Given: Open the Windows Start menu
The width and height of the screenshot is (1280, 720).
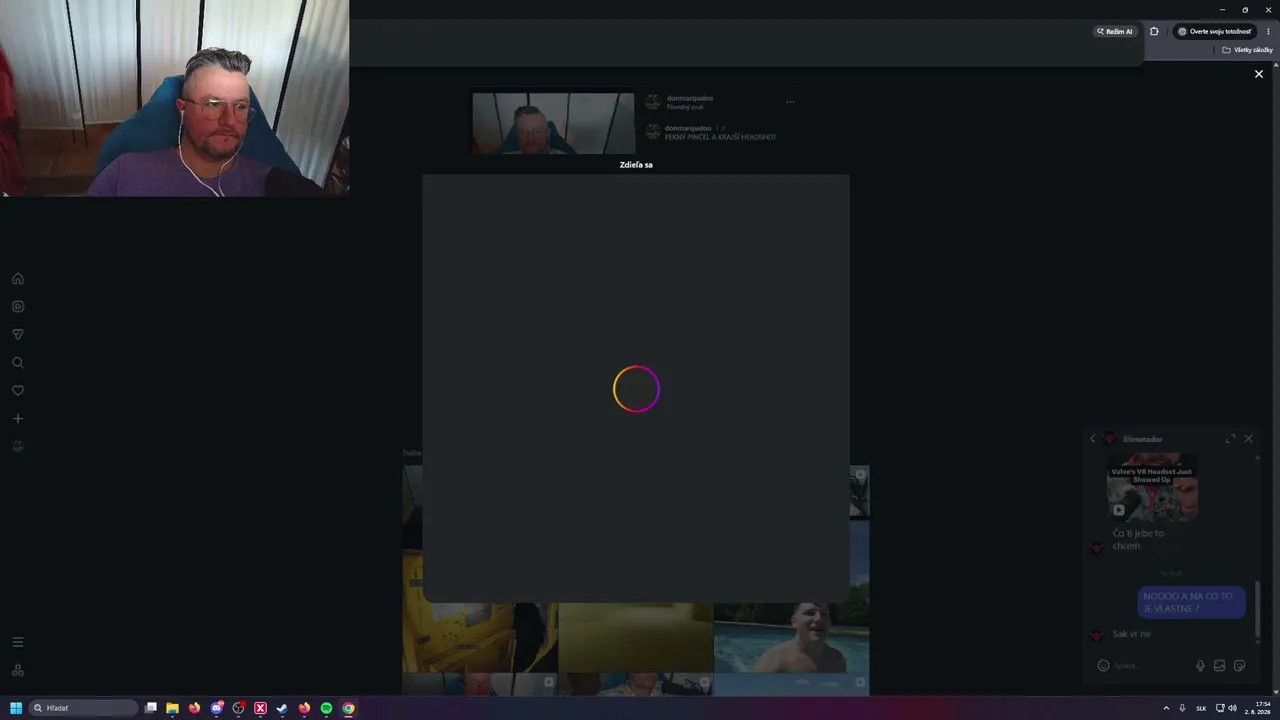Looking at the screenshot, I should 16,708.
